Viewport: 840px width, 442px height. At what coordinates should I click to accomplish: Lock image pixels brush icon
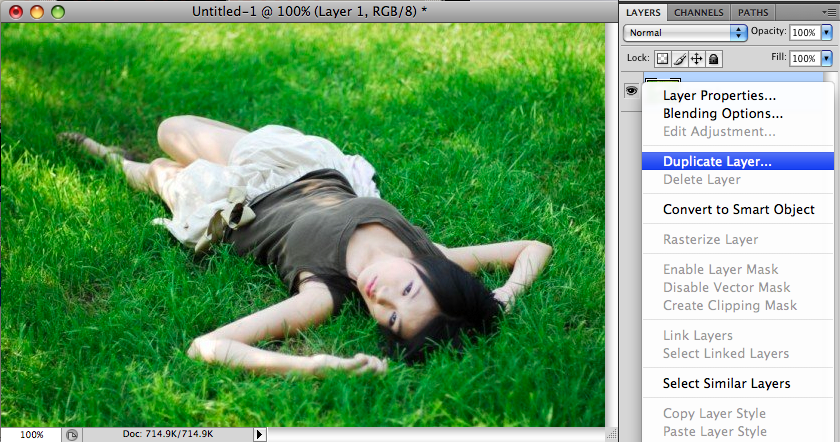(680, 58)
